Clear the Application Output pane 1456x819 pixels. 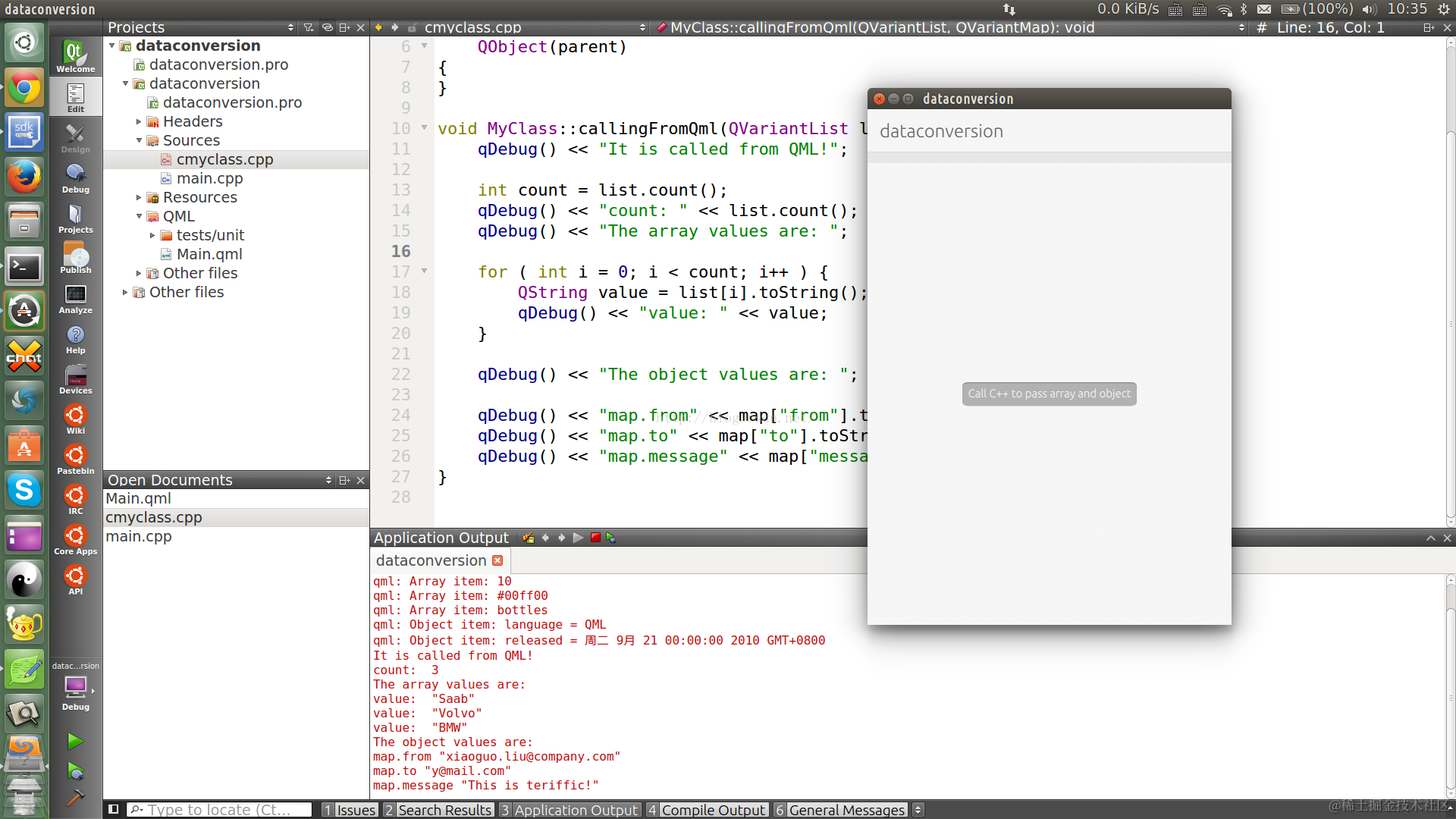coord(529,538)
